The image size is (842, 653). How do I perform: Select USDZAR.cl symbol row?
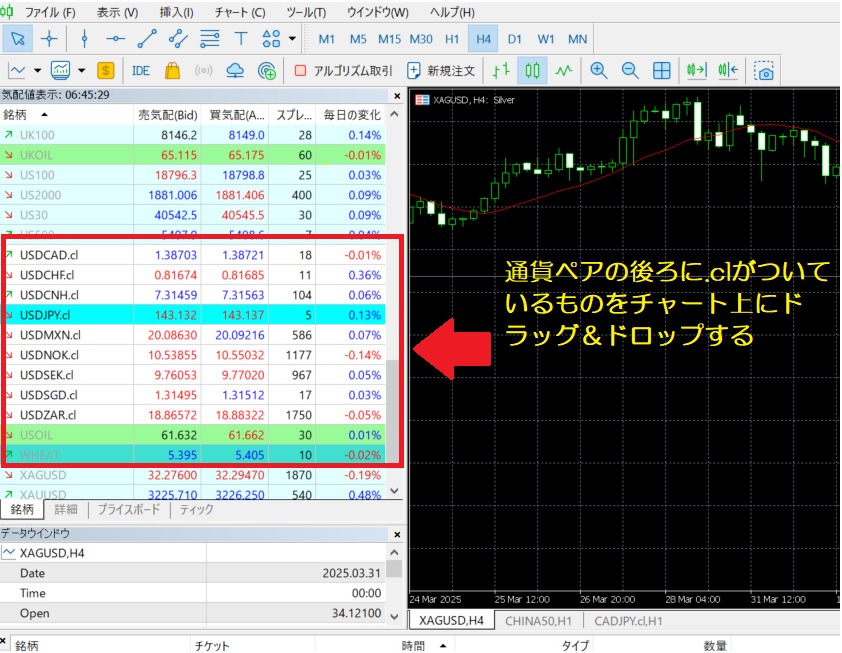(x=193, y=415)
